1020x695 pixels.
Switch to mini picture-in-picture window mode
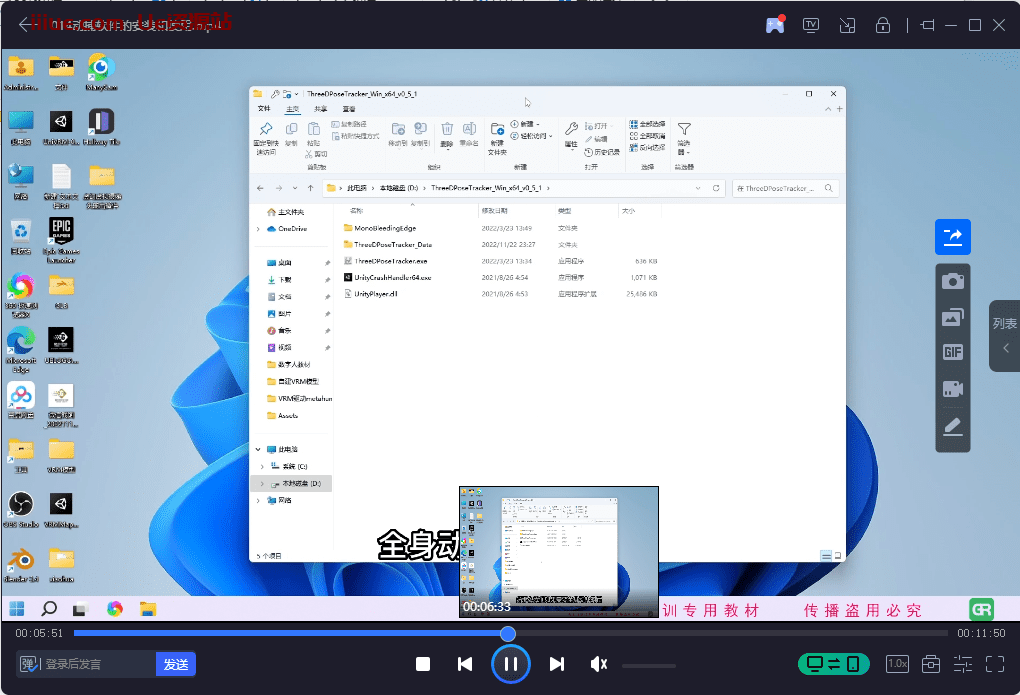pos(847,25)
